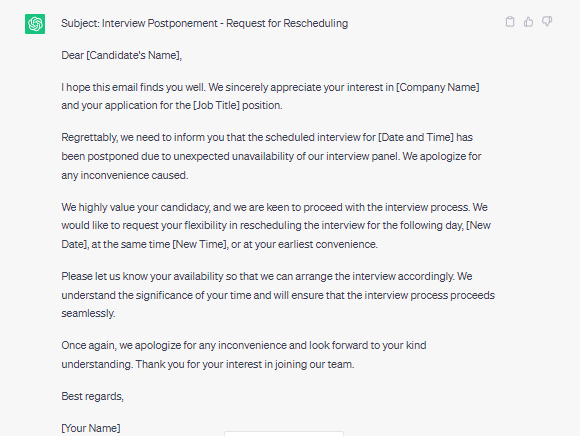Give the response a thumbs up
The height and width of the screenshot is (436, 580).
click(528, 22)
